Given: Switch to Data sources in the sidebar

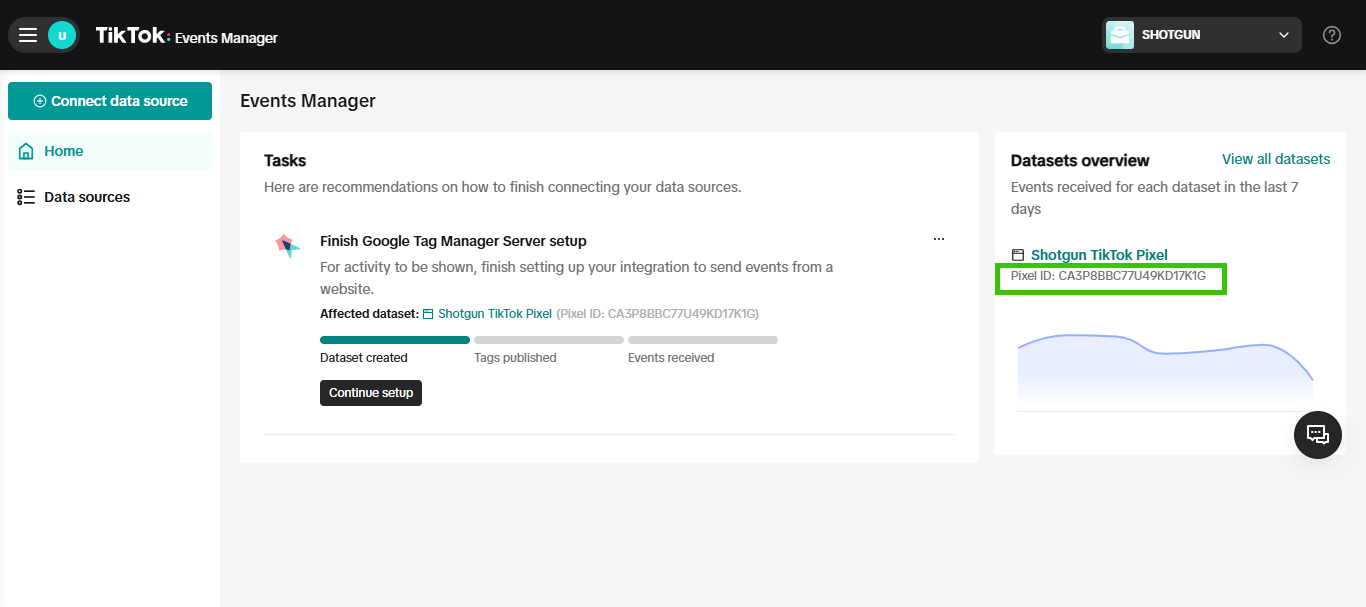Looking at the screenshot, I should (87, 196).
